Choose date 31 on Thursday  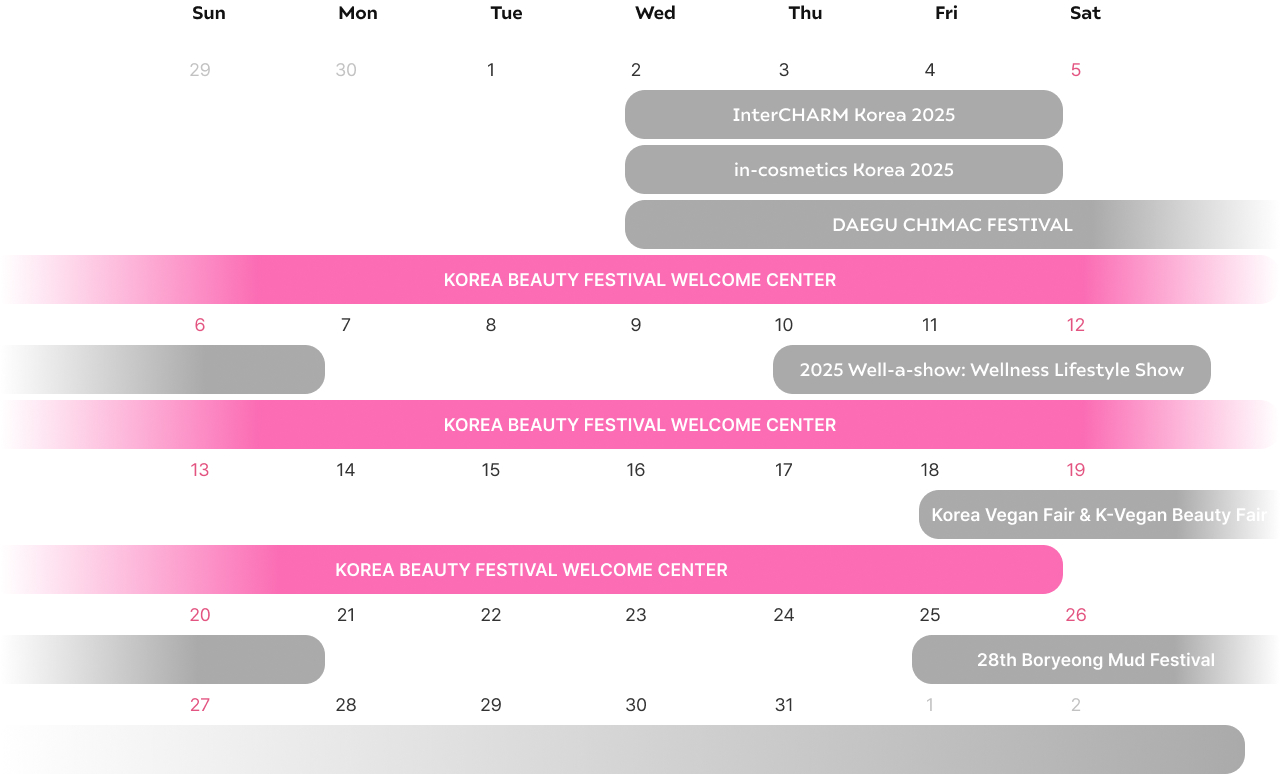[x=784, y=705]
